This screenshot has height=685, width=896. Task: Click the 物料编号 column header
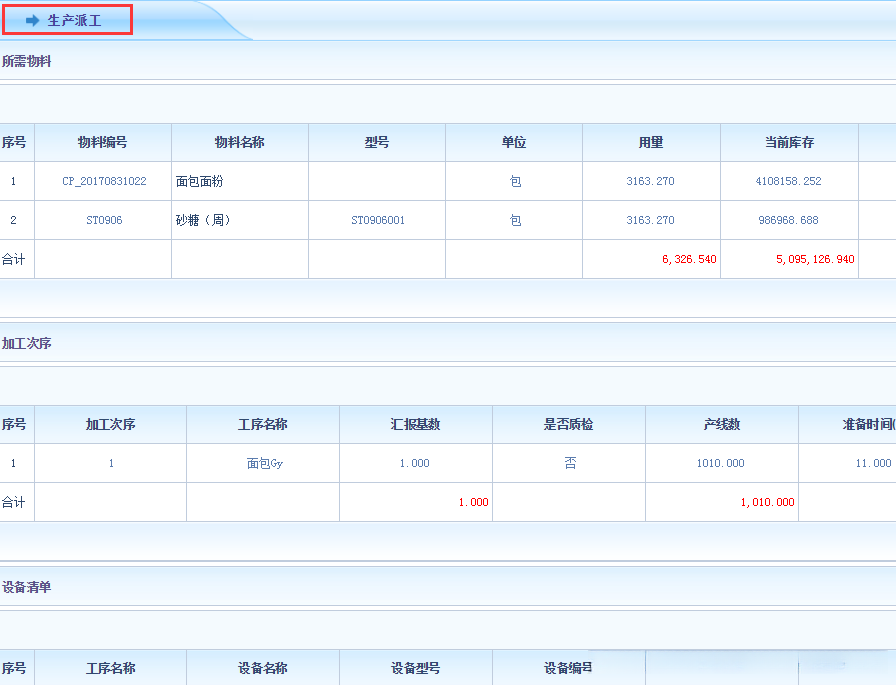103,142
